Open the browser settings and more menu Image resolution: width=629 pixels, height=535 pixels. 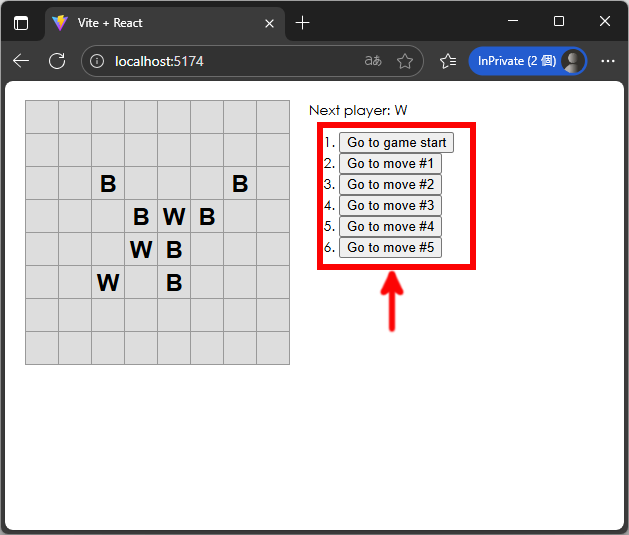click(608, 61)
